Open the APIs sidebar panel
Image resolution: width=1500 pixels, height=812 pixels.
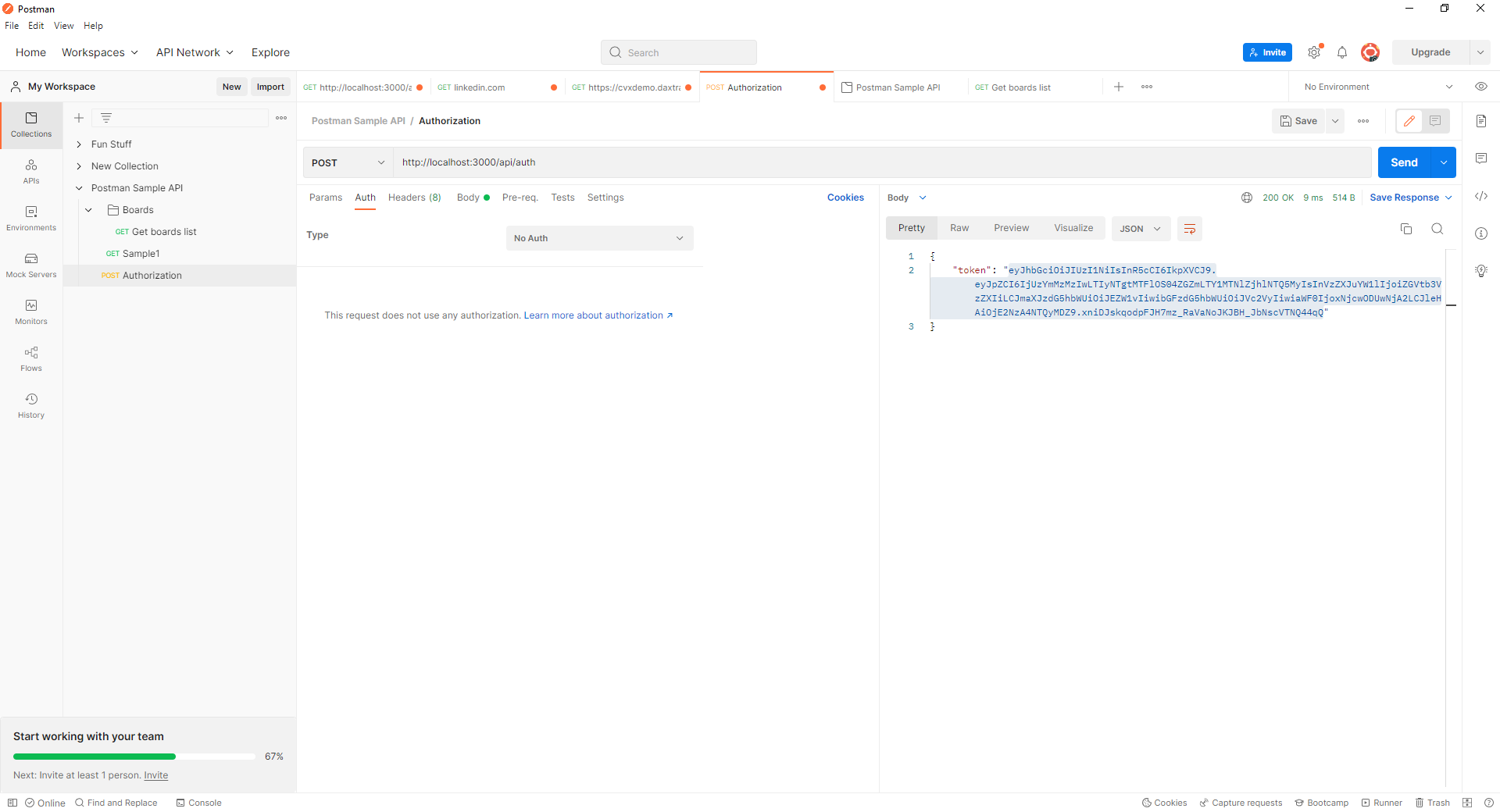(31, 172)
